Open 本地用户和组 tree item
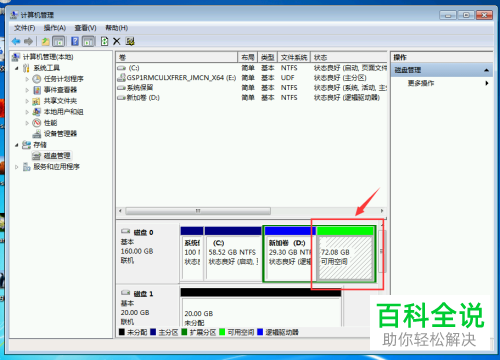This screenshot has width=500, height=360. 64,112
